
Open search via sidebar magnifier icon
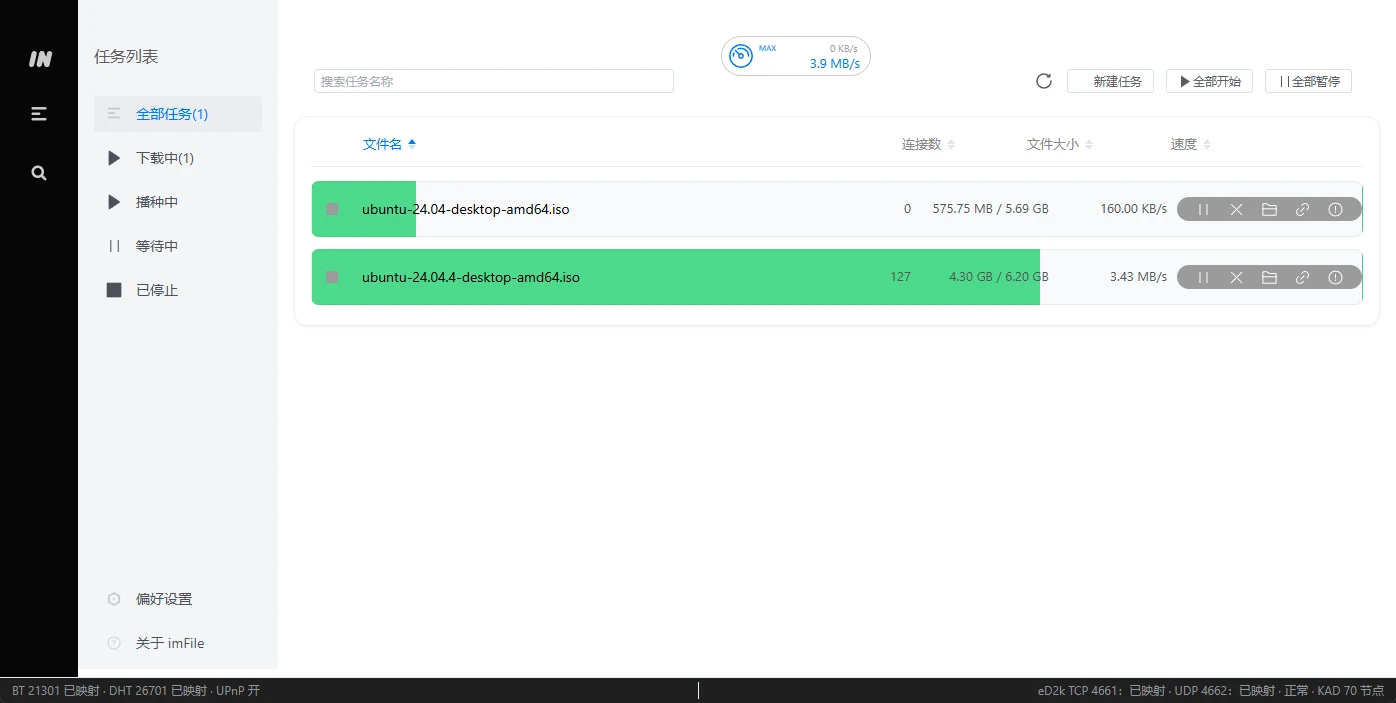coord(39,172)
